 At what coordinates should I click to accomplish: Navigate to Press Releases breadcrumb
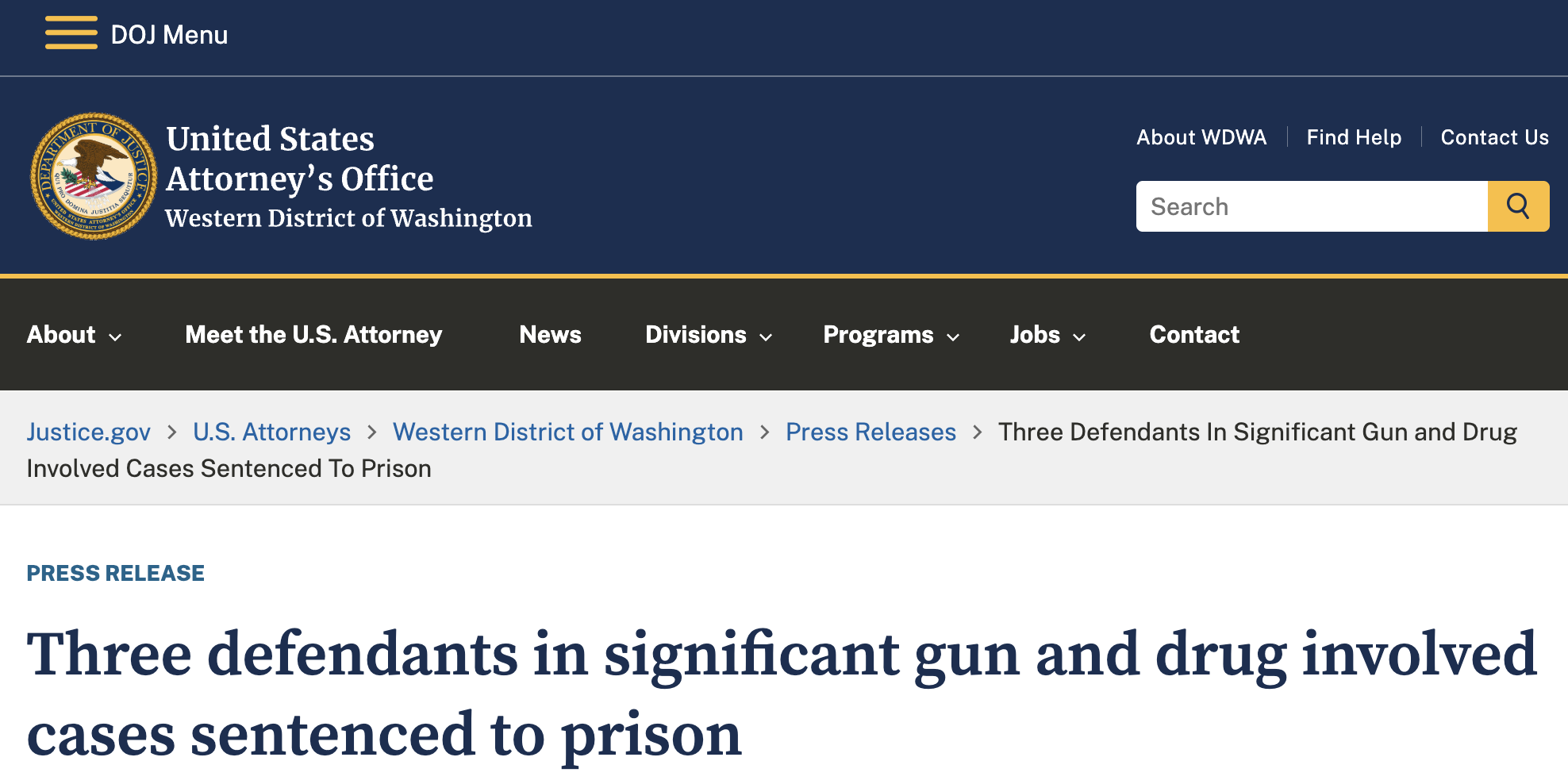point(870,432)
